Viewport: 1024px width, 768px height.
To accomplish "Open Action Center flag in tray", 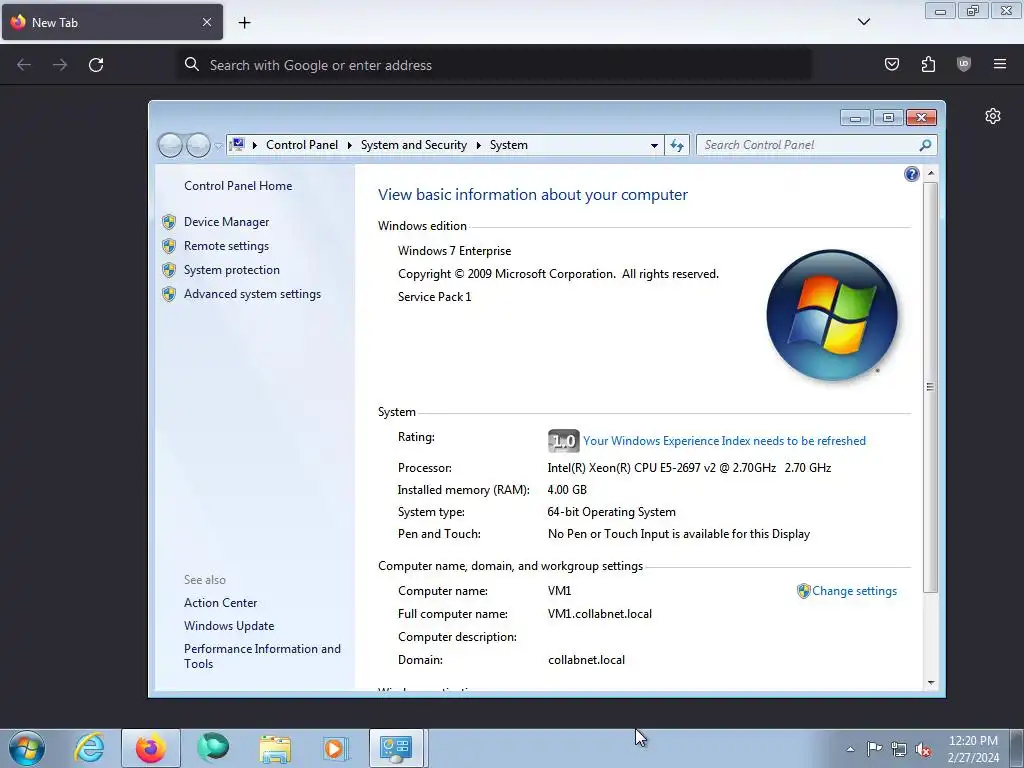I will [x=874, y=749].
